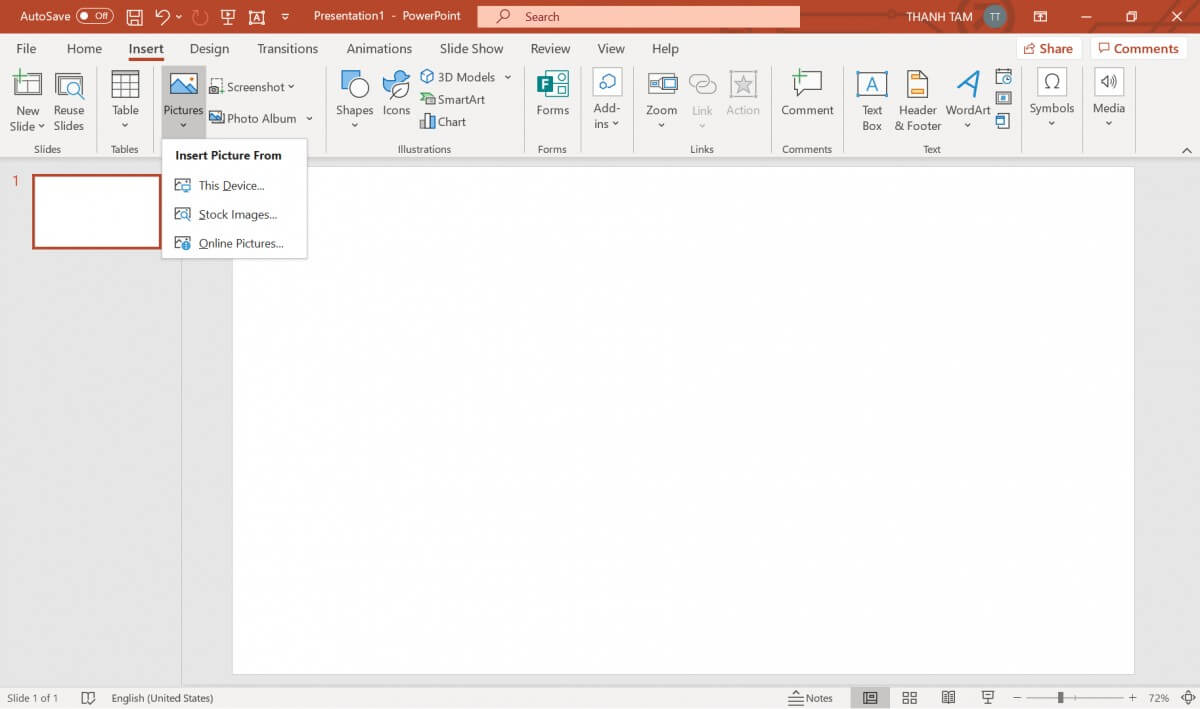Select Stock Images... option
Viewport: 1200px width, 709px height.
237,215
